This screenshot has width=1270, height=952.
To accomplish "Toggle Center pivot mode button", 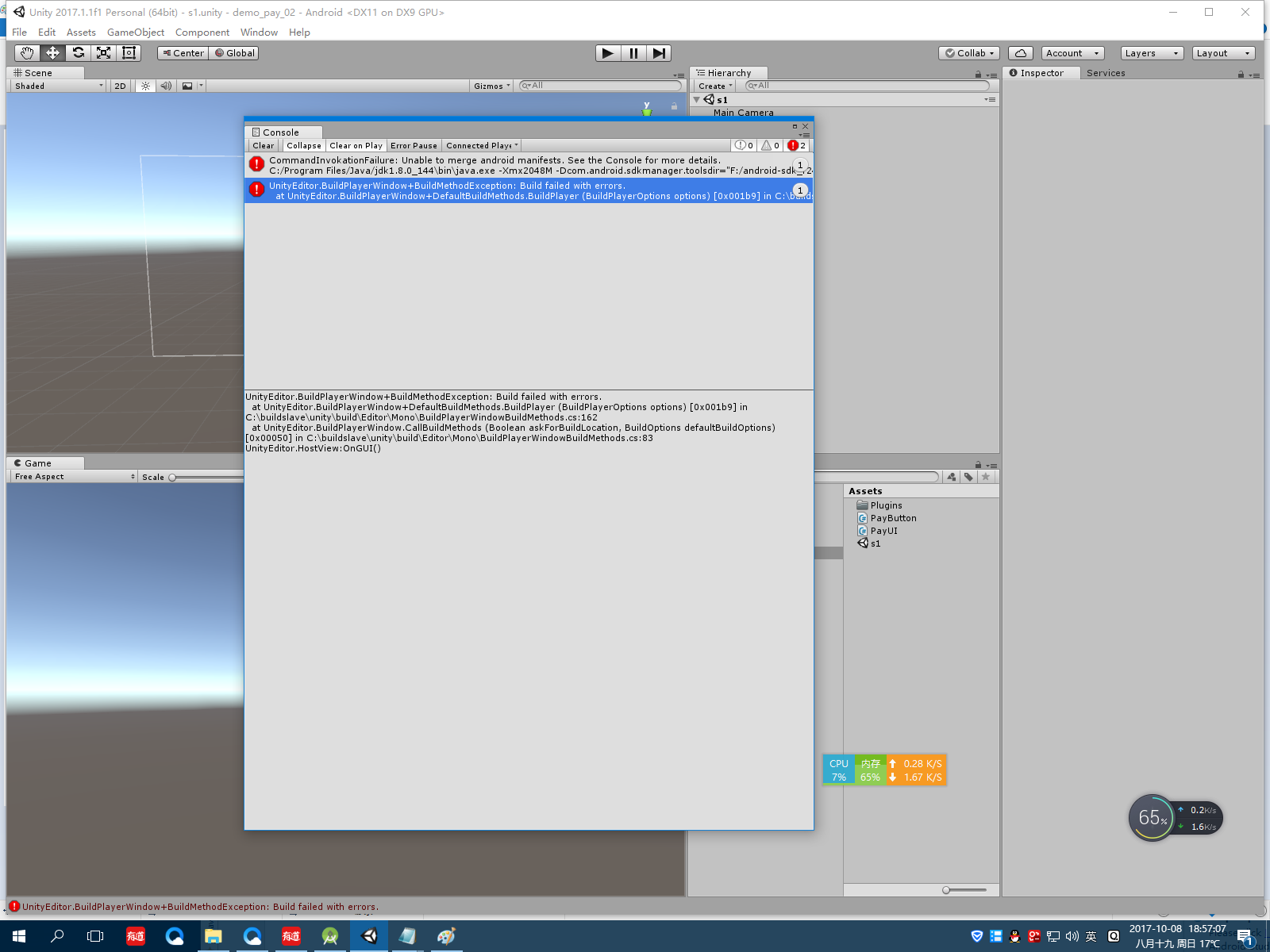I will 183,53.
